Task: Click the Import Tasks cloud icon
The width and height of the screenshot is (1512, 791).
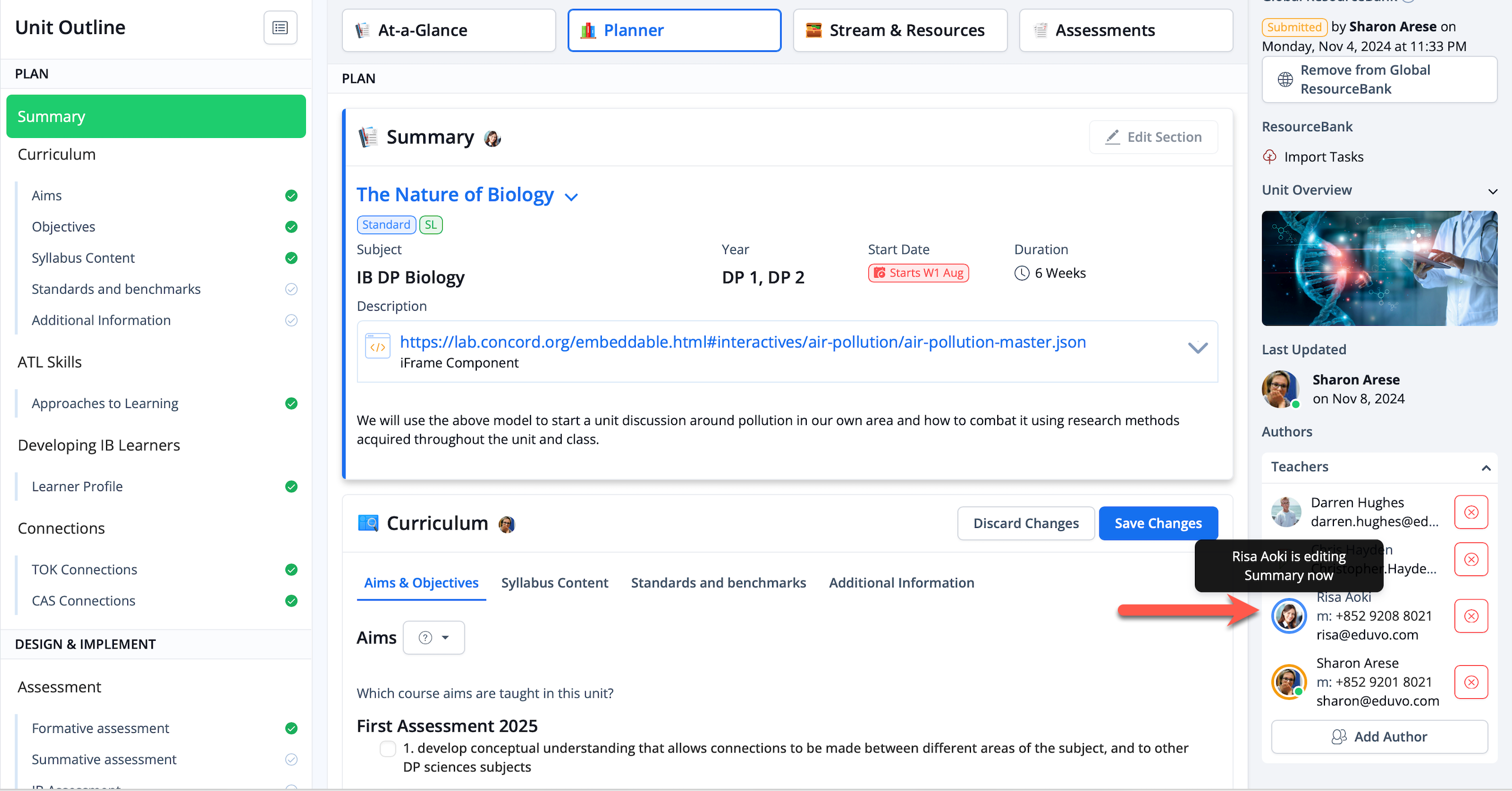Action: pyautogui.click(x=1270, y=157)
